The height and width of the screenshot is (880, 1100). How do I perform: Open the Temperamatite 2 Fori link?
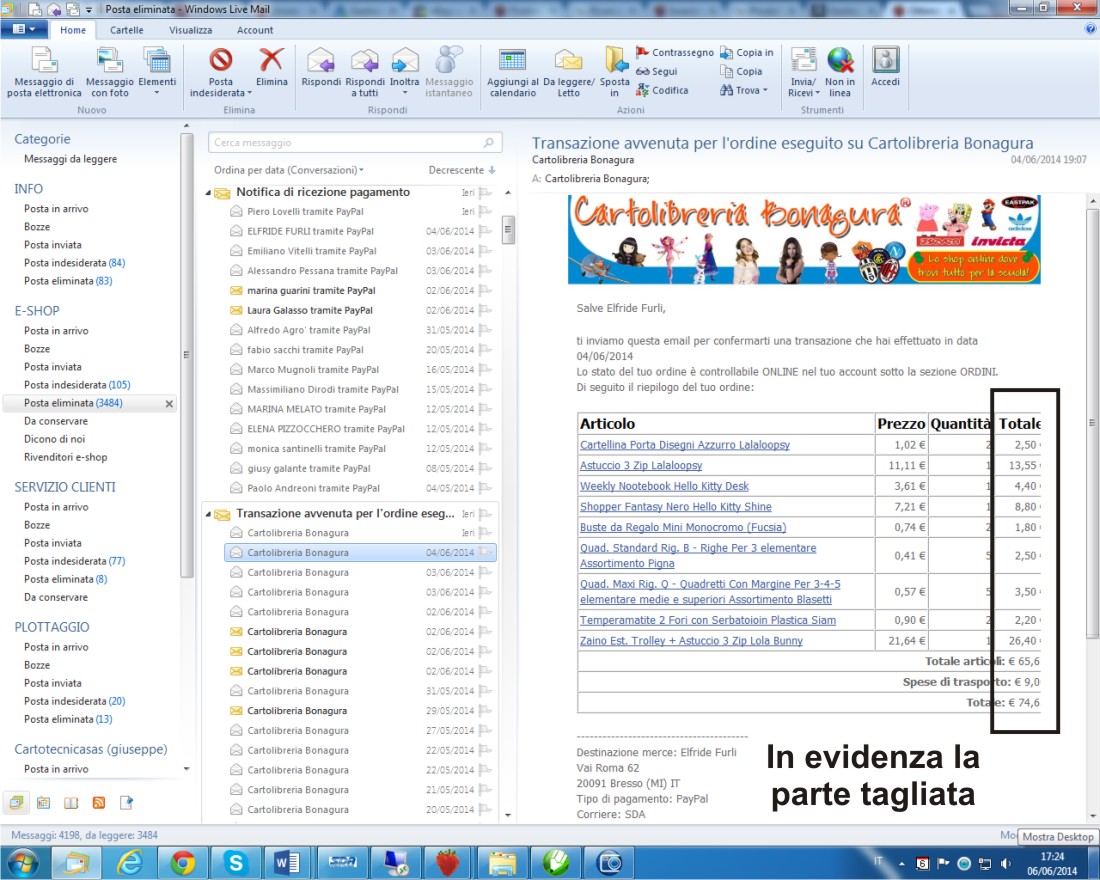(x=708, y=620)
